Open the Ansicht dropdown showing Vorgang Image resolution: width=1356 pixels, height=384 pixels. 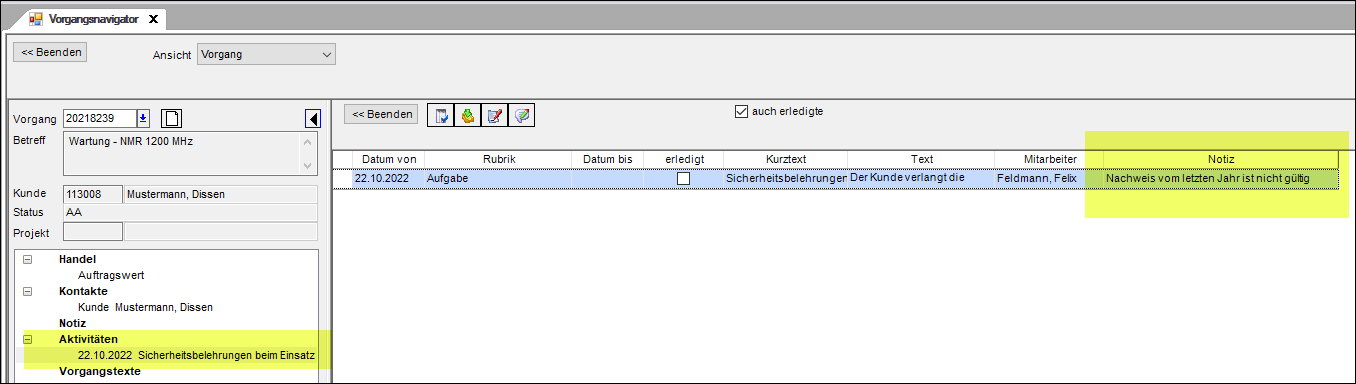click(266, 54)
